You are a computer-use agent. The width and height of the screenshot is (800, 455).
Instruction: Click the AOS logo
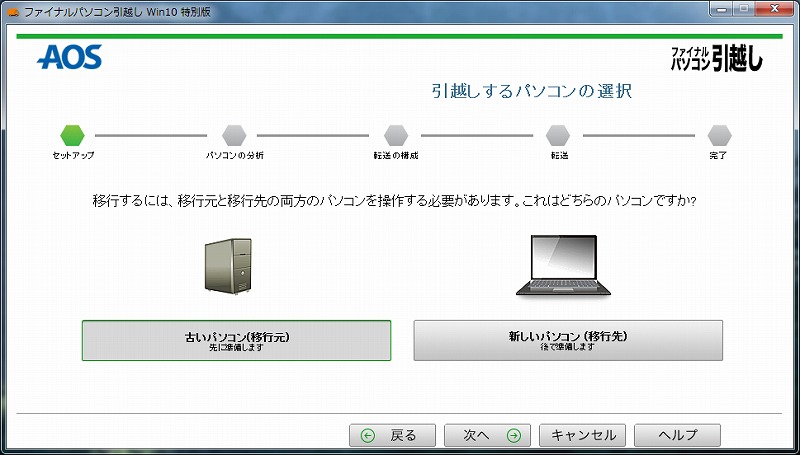tap(69, 57)
